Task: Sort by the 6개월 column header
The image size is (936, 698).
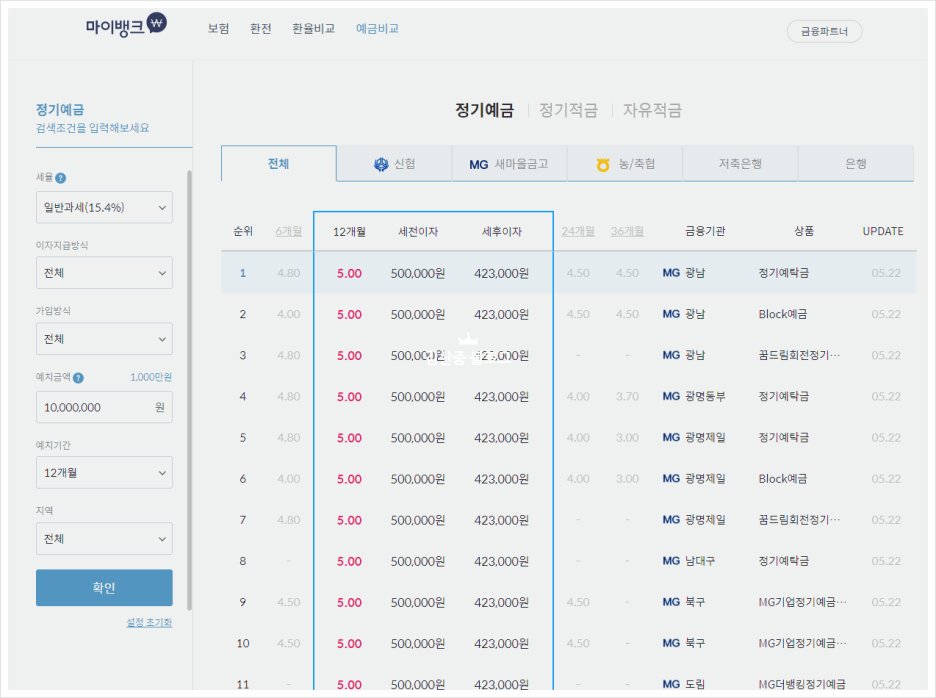Action: (x=288, y=231)
